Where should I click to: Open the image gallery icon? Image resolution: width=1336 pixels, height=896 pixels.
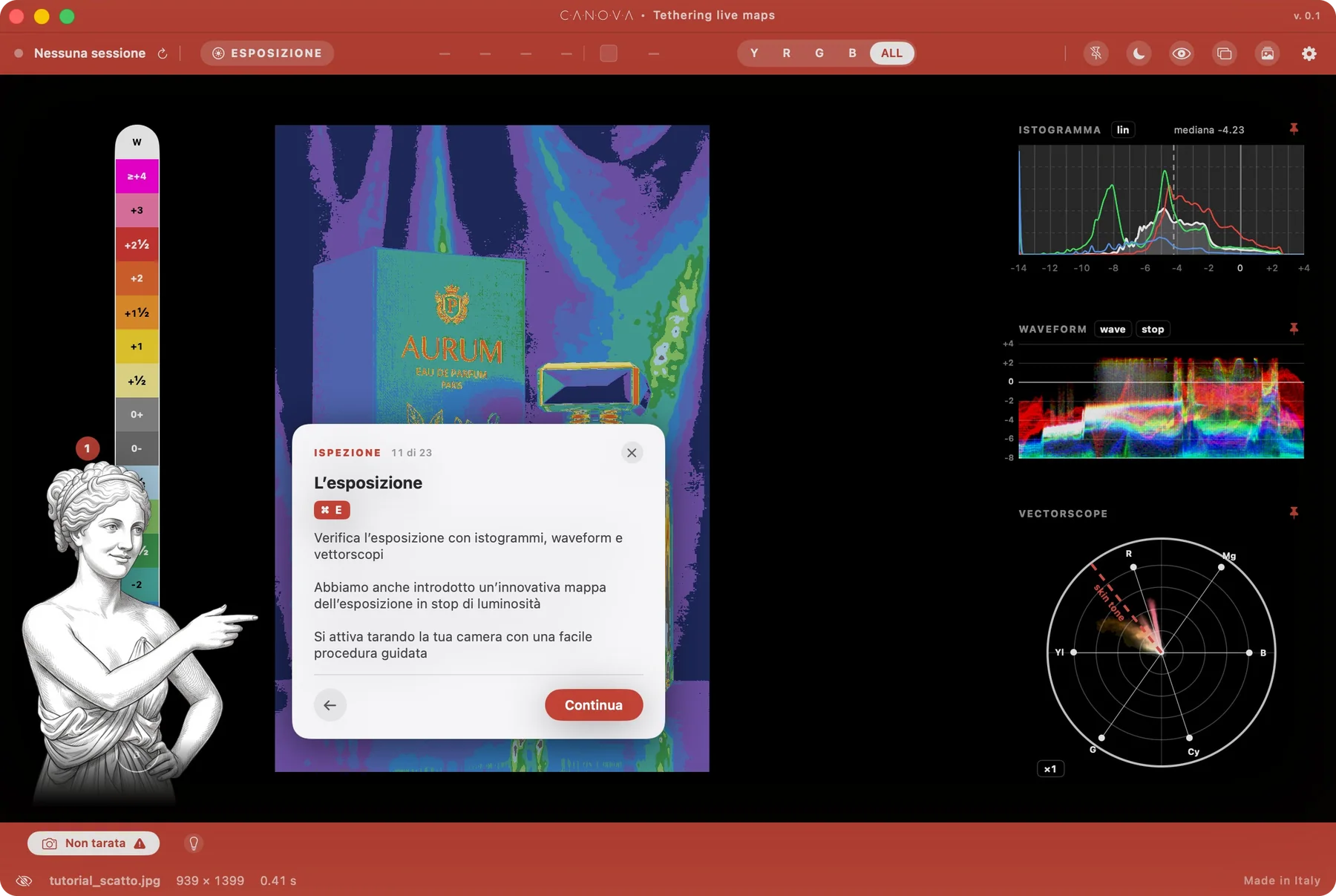pyautogui.click(x=1268, y=53)
